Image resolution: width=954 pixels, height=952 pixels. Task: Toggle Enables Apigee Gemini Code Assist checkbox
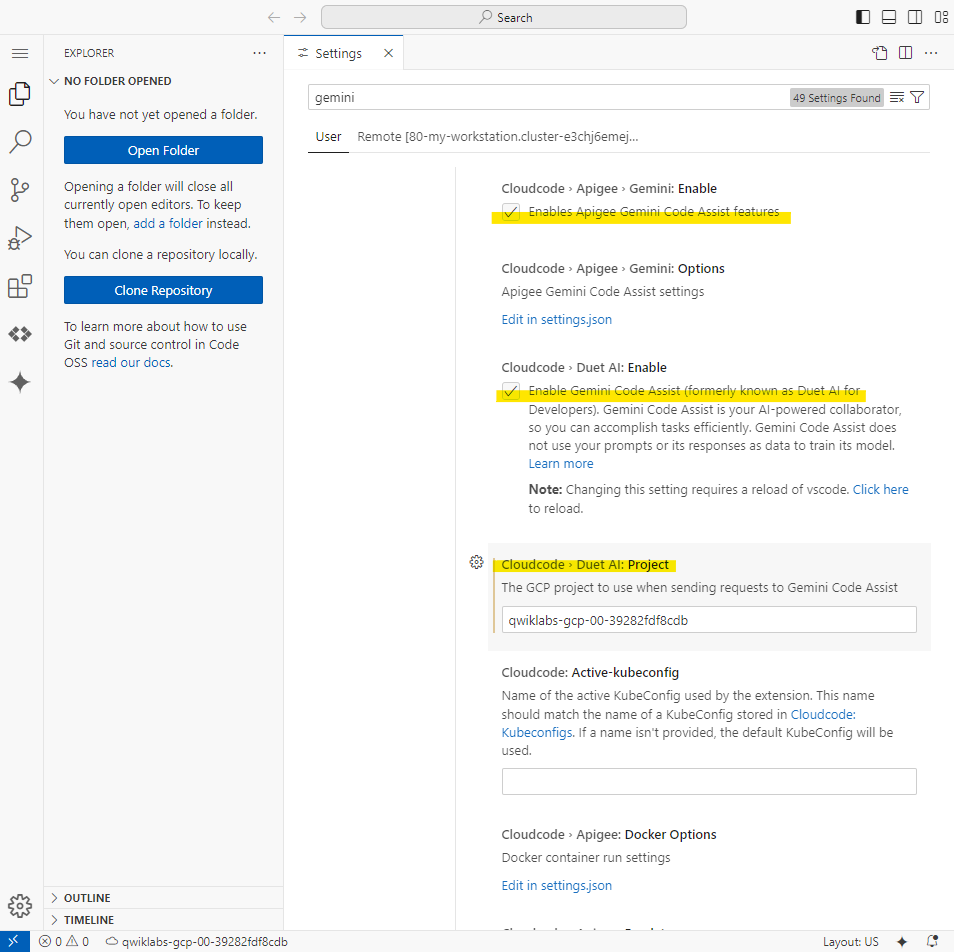click(511, 212)
